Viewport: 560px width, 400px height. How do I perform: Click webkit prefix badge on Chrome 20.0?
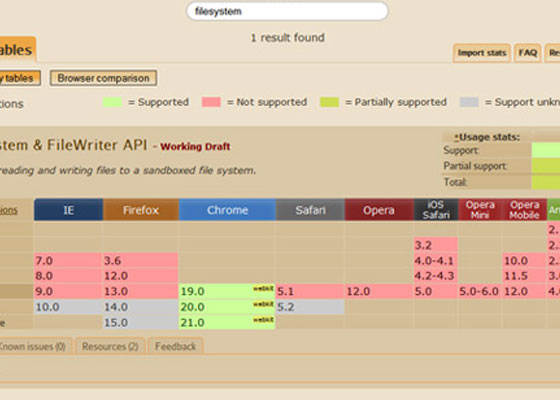tap(264, 304)
